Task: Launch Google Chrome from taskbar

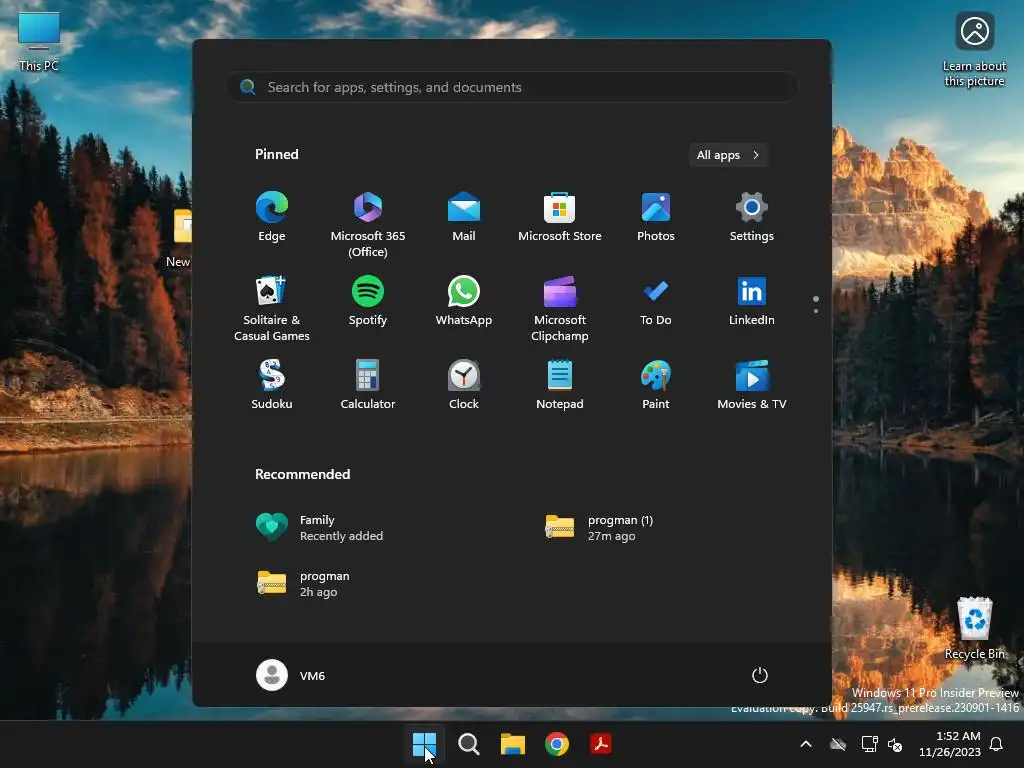Action: [x=556, y=744]
